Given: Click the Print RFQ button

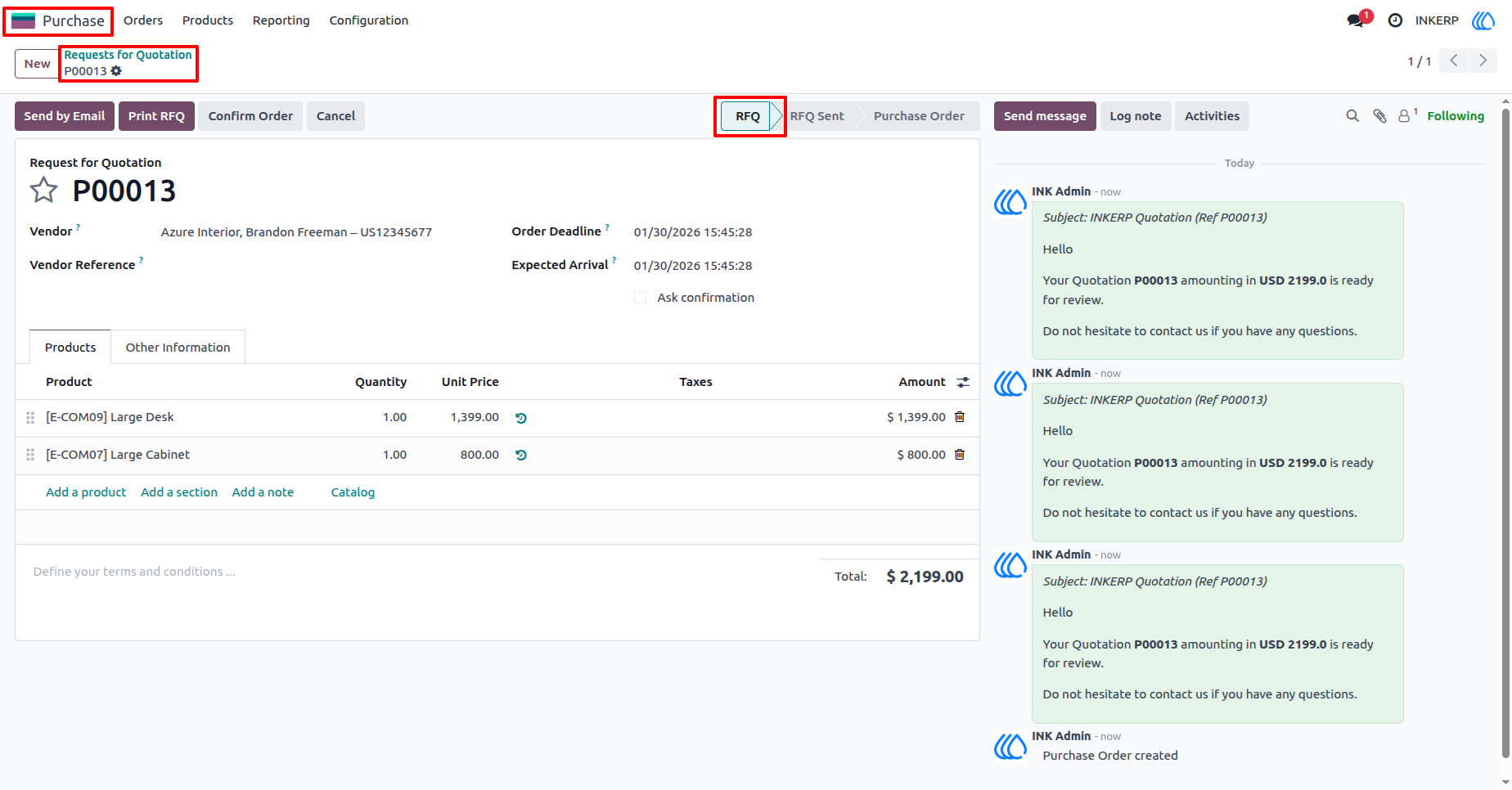Looking at the screenshot, I should 156,116.
